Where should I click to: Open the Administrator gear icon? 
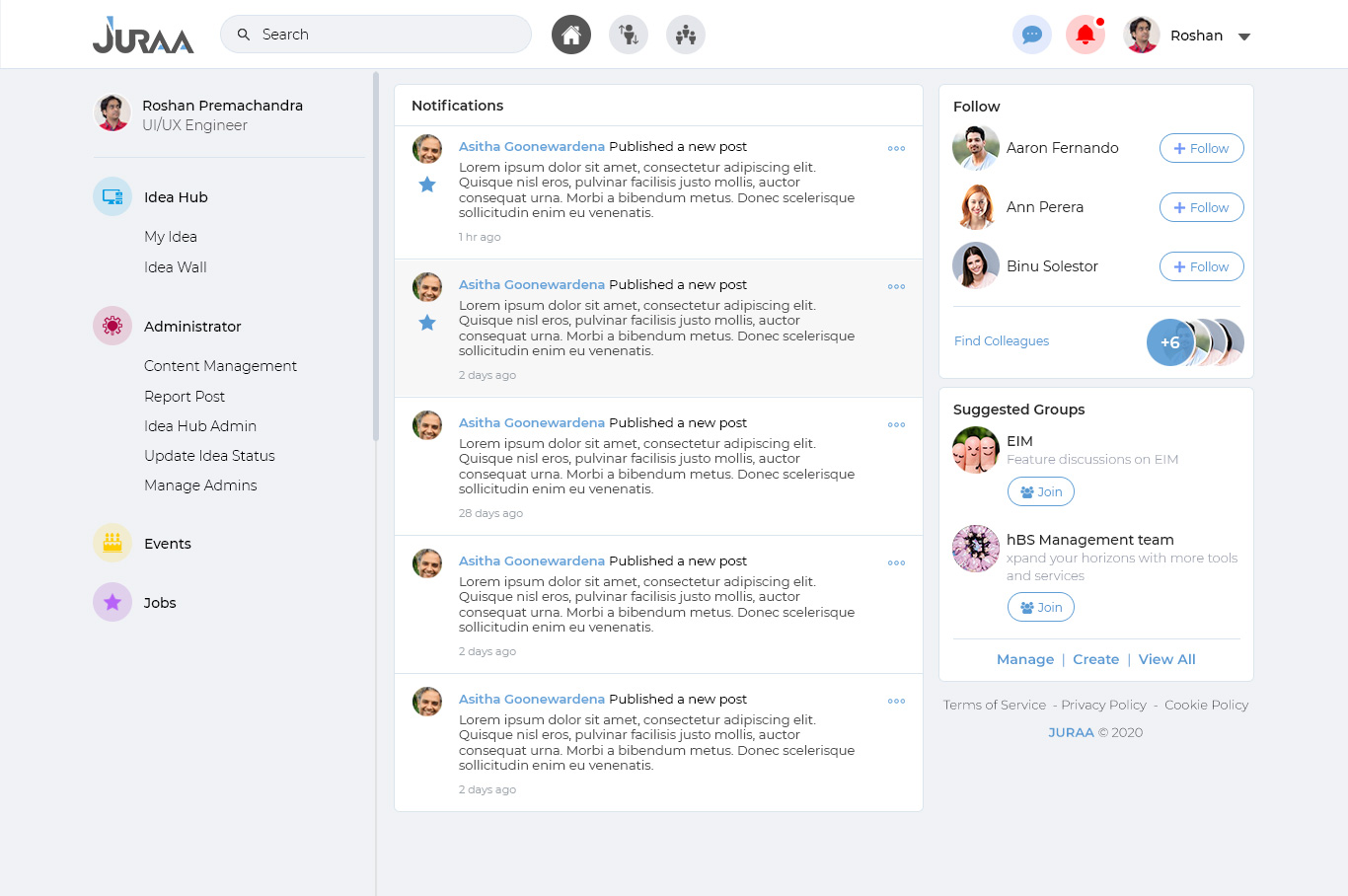click(112, 326)
